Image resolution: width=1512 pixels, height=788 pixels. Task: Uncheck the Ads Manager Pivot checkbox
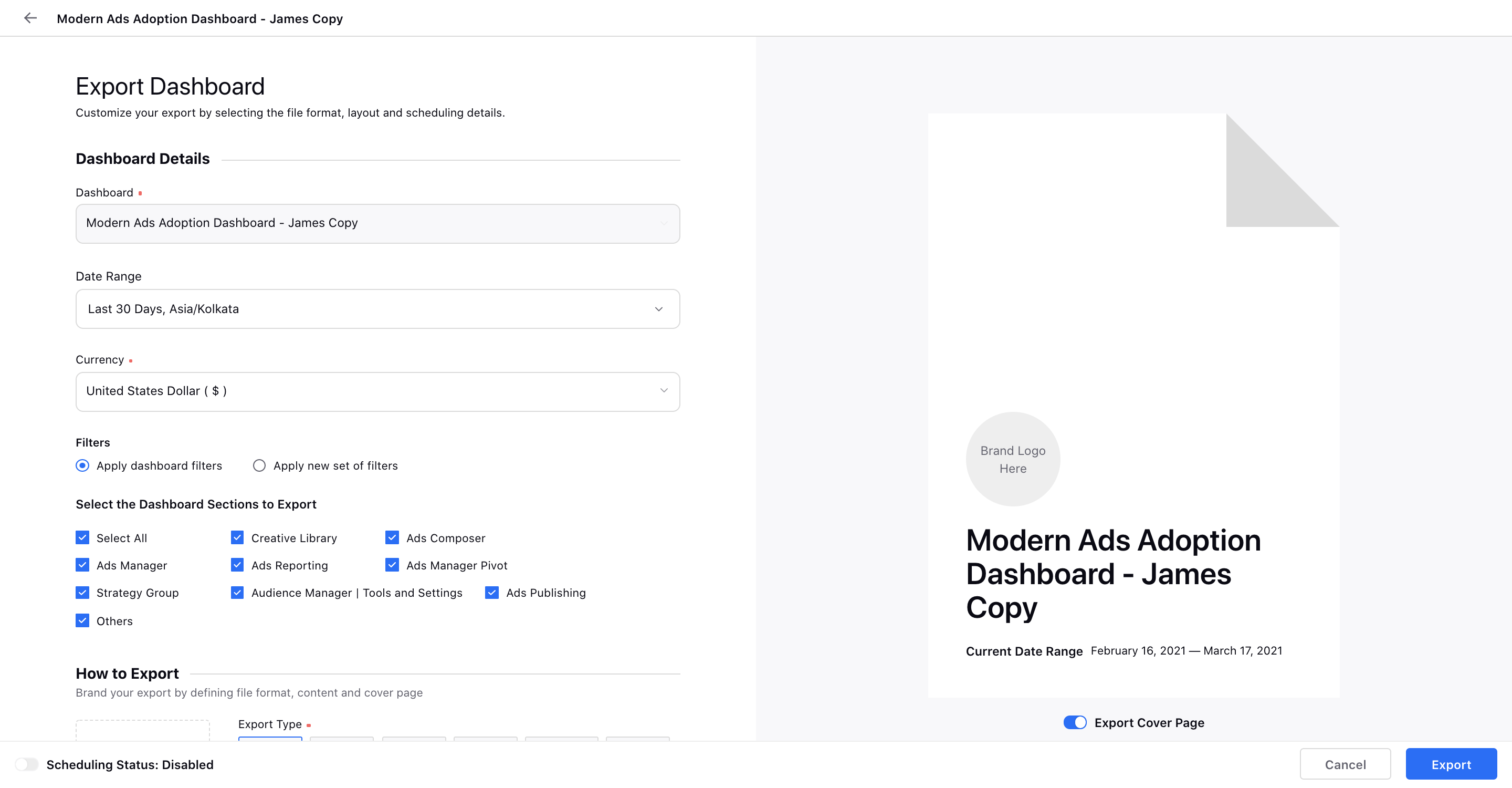tap(393, 565)
